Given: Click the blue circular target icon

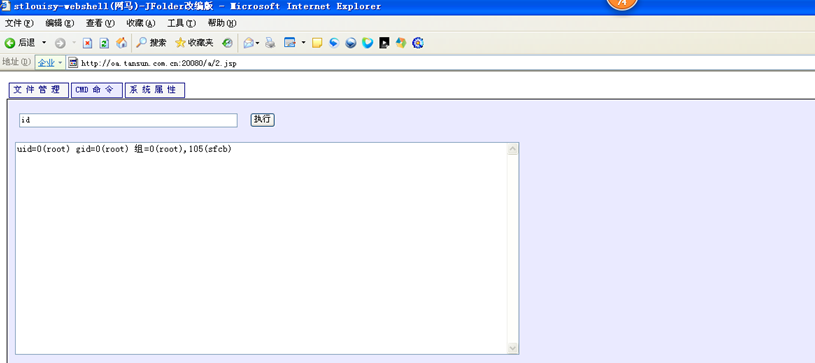Looking at the screenshot, I should 418,43.
